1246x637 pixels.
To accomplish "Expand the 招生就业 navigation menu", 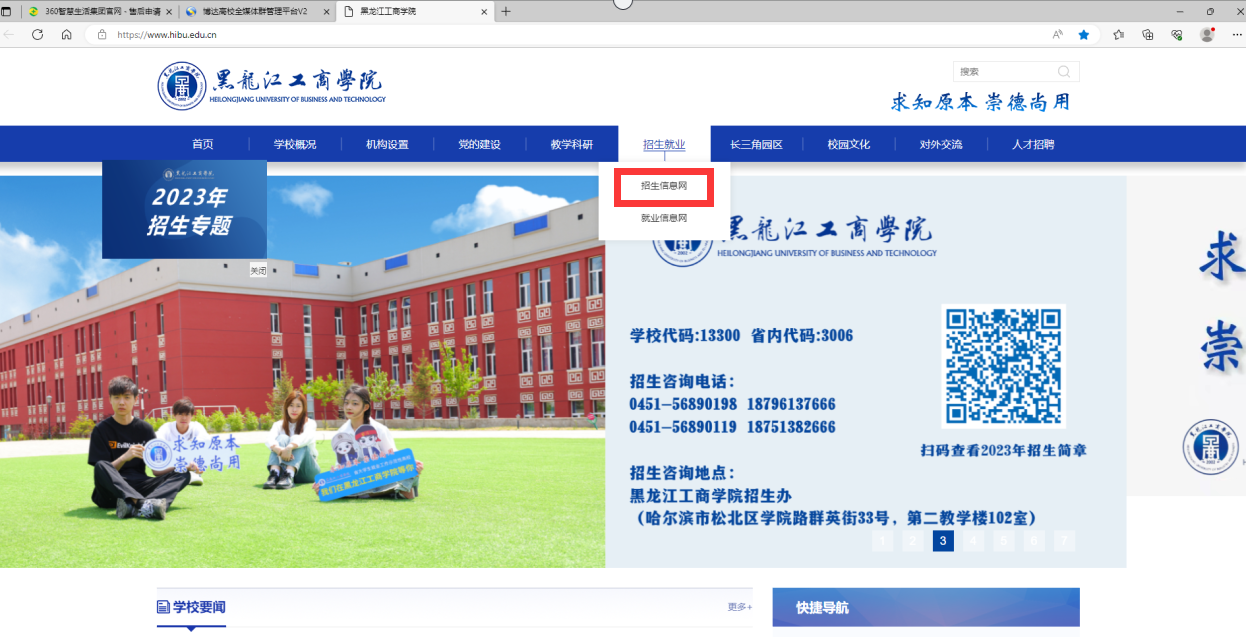I will 664,144.
